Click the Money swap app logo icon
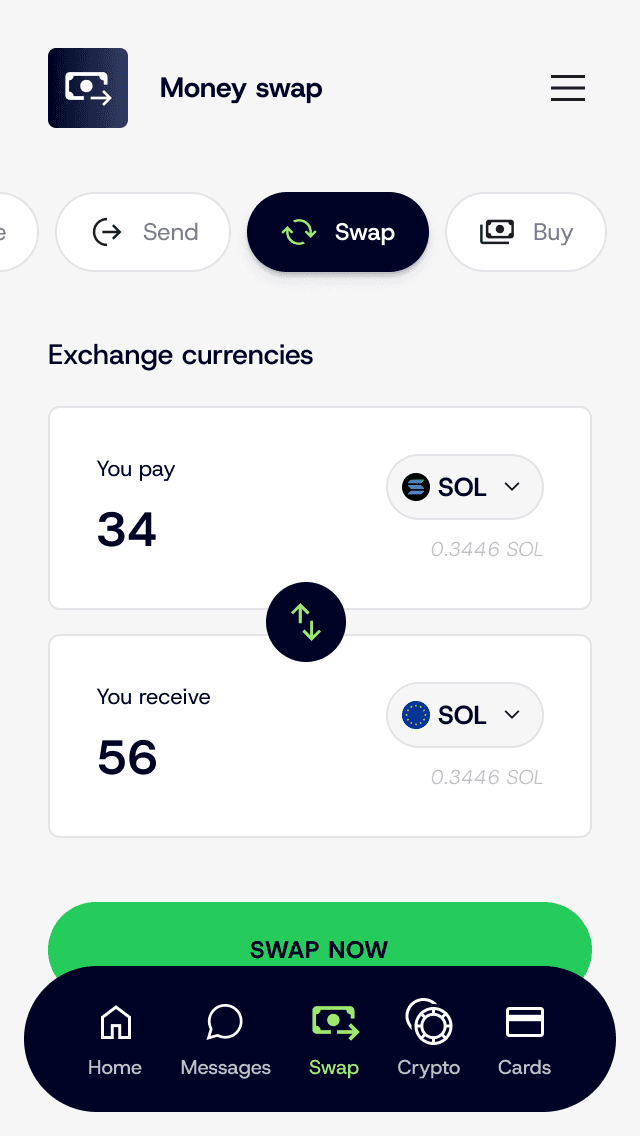 tap(88, 88)
